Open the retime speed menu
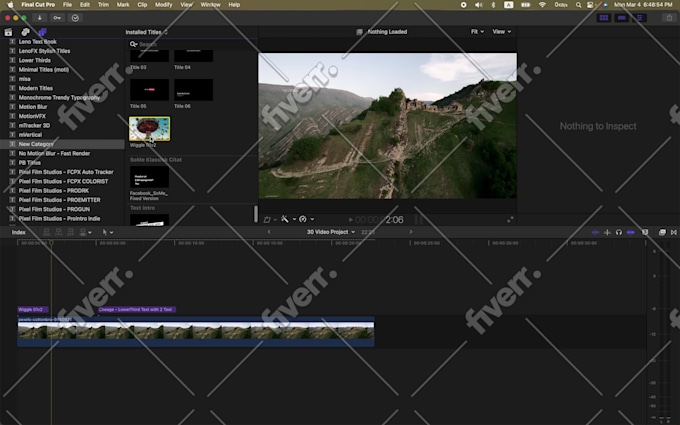680x425 pixels. 306,219
